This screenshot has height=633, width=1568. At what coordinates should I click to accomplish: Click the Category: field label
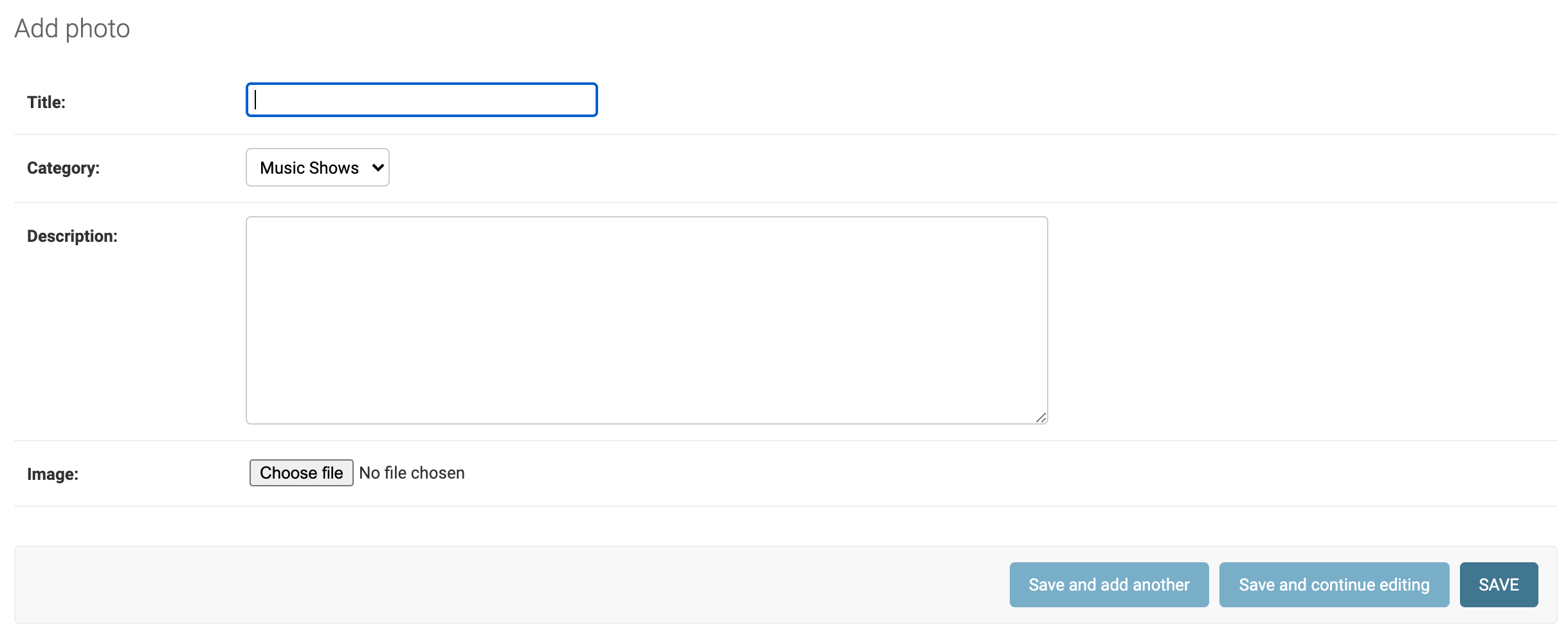click(x=63, y=168)
